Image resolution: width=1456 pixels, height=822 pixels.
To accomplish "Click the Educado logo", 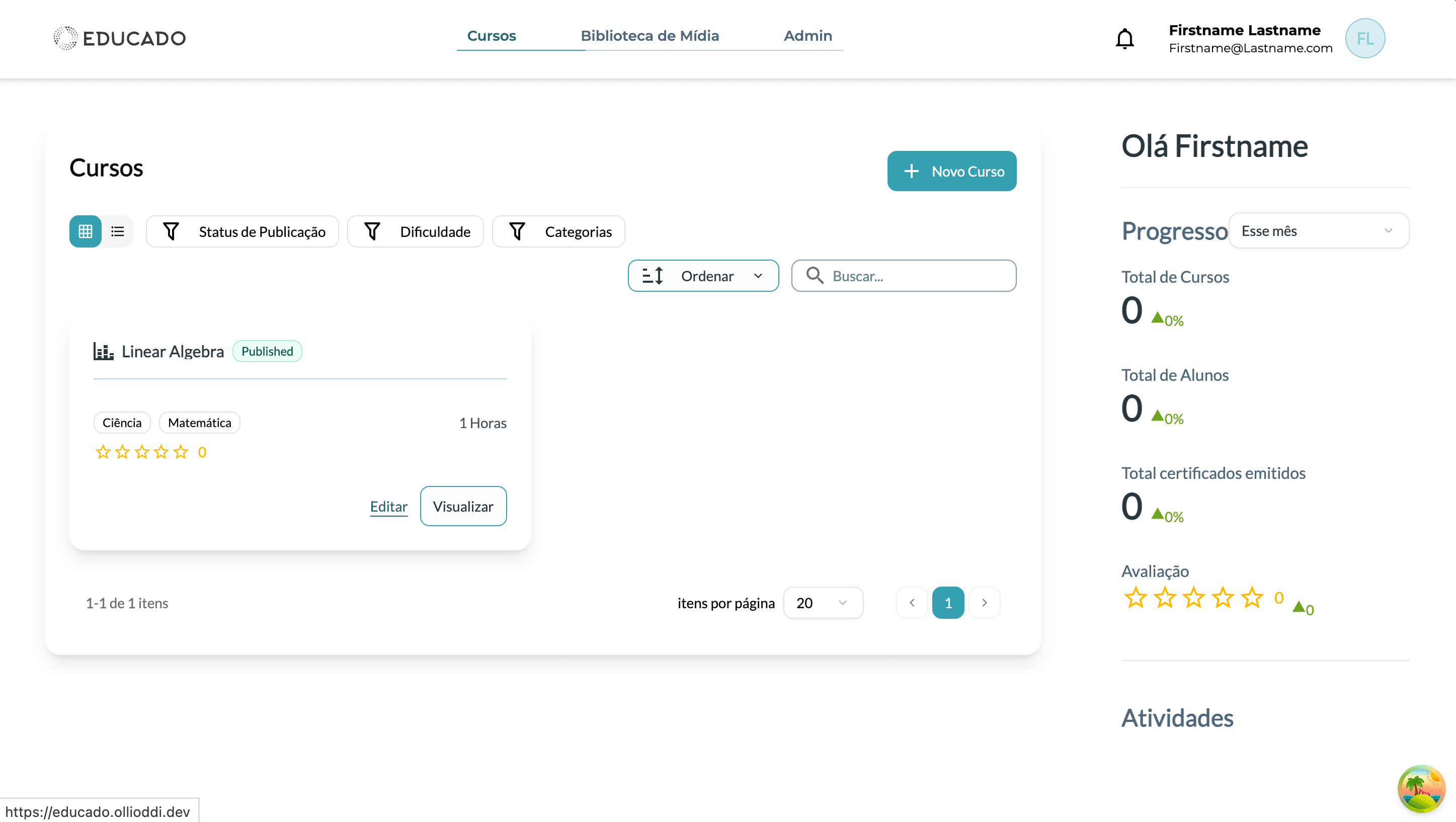I will 119,38.
